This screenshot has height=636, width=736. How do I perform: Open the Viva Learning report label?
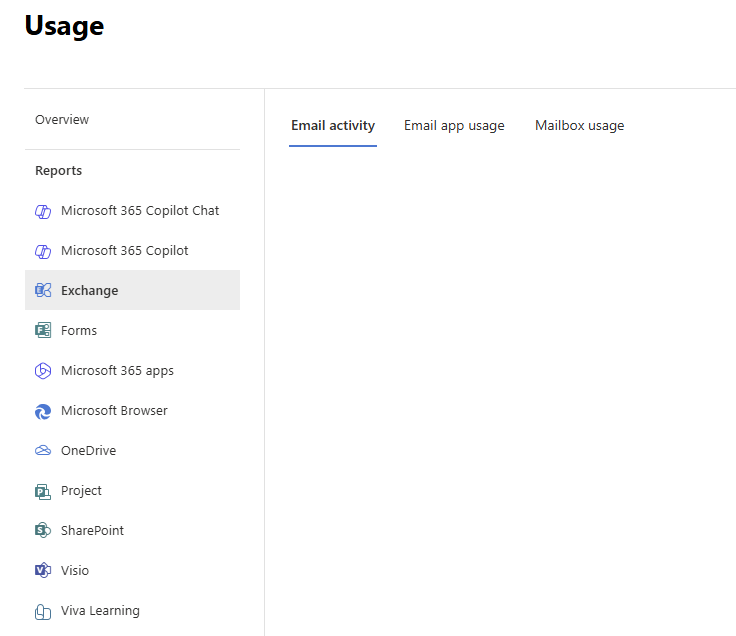[100, 611]
